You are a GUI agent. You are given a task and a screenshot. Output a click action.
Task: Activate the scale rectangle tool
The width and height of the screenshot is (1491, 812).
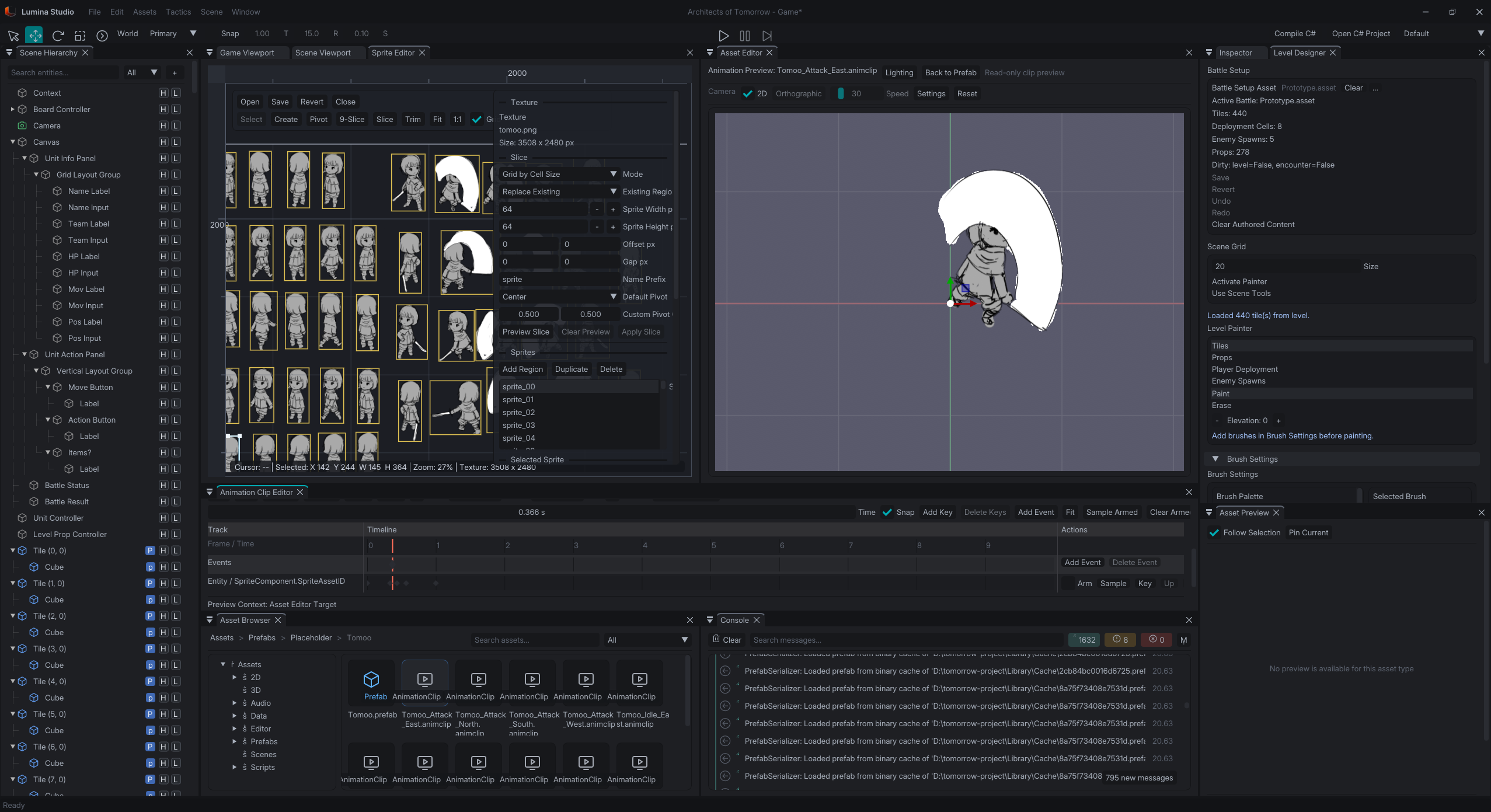80,36
